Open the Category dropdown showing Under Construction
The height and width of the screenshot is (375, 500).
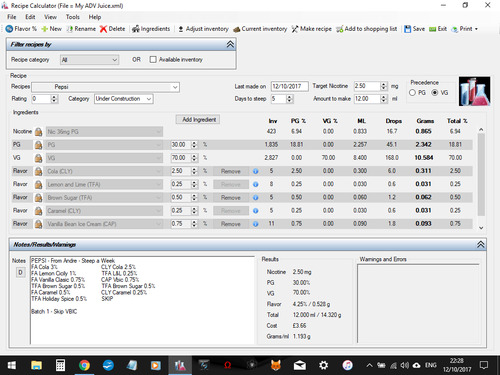(124, 99)
